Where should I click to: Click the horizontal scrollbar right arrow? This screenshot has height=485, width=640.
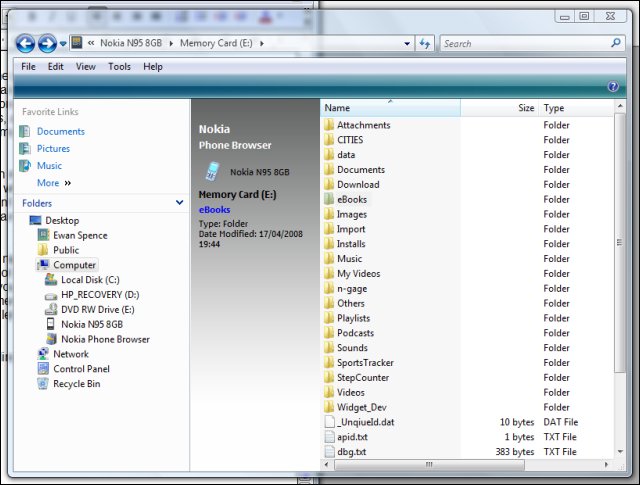pyautogui.click(x=606, y=465)
